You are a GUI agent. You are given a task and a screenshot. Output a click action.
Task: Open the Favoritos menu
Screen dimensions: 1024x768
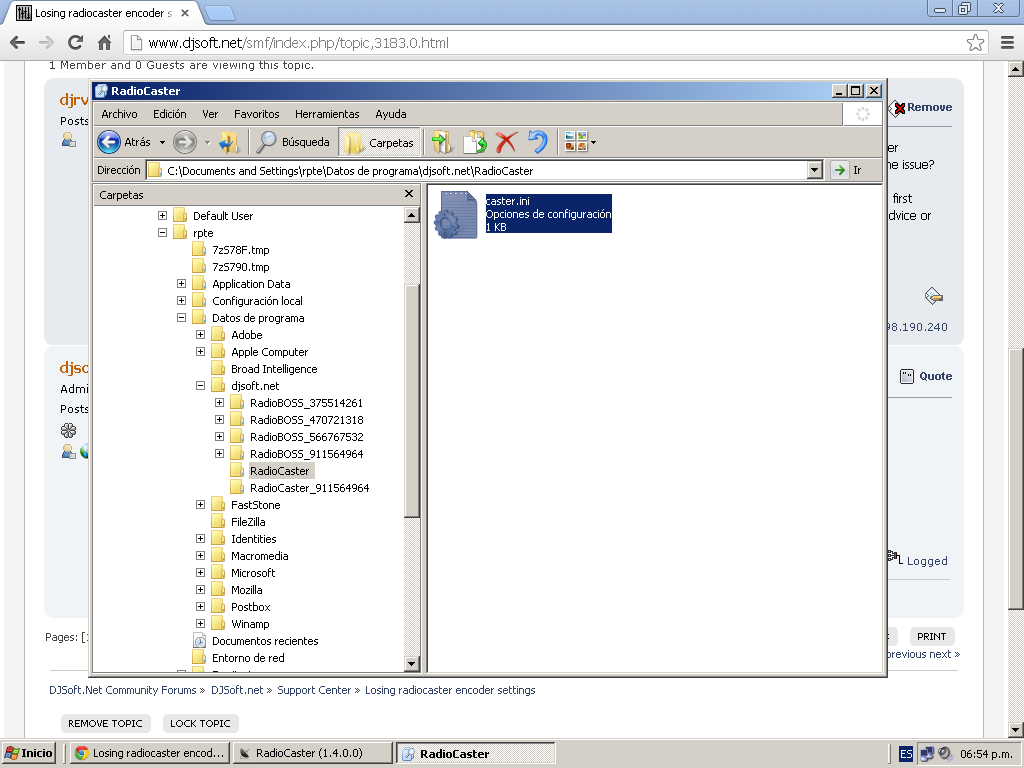coord(256,114)
